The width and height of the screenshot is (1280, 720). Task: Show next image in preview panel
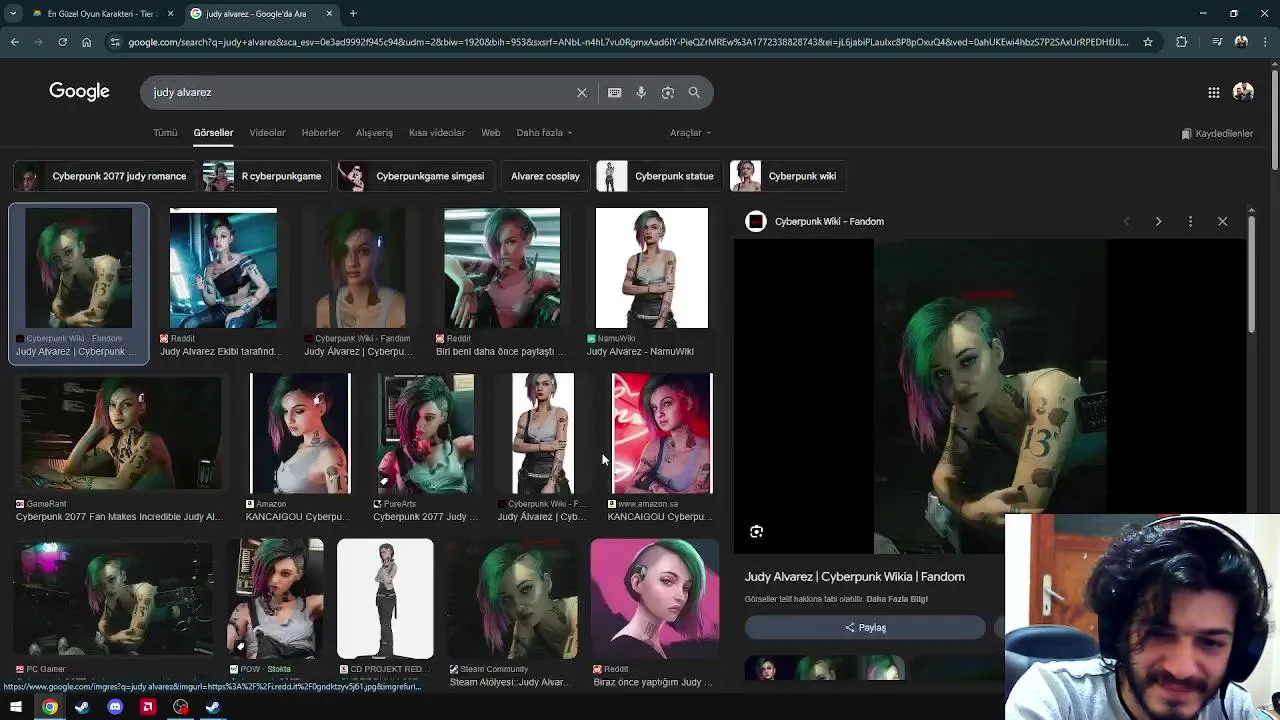(1158, 221)
